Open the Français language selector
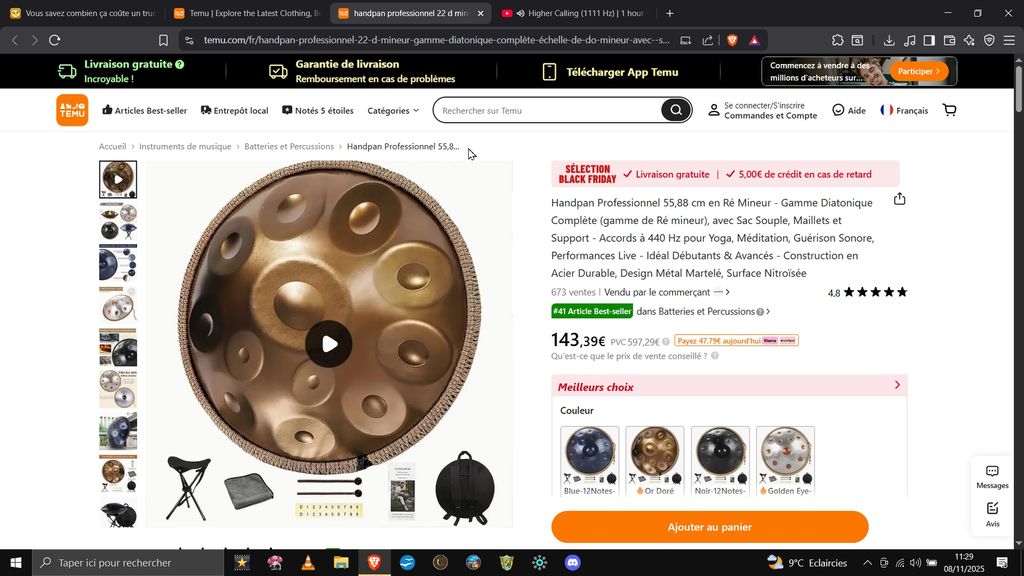 904,110
